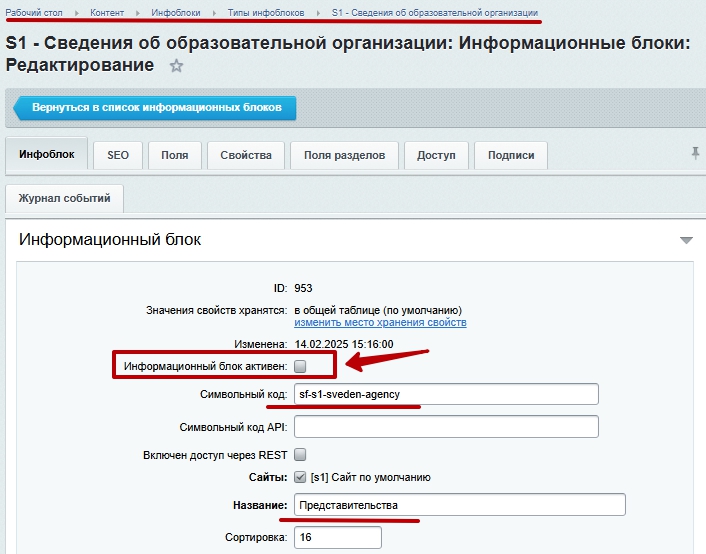Open Типы инфоблоков breadcrumb link
Image resolution: width=706 pixels, height=554 pixels.
tap(259, 12)
